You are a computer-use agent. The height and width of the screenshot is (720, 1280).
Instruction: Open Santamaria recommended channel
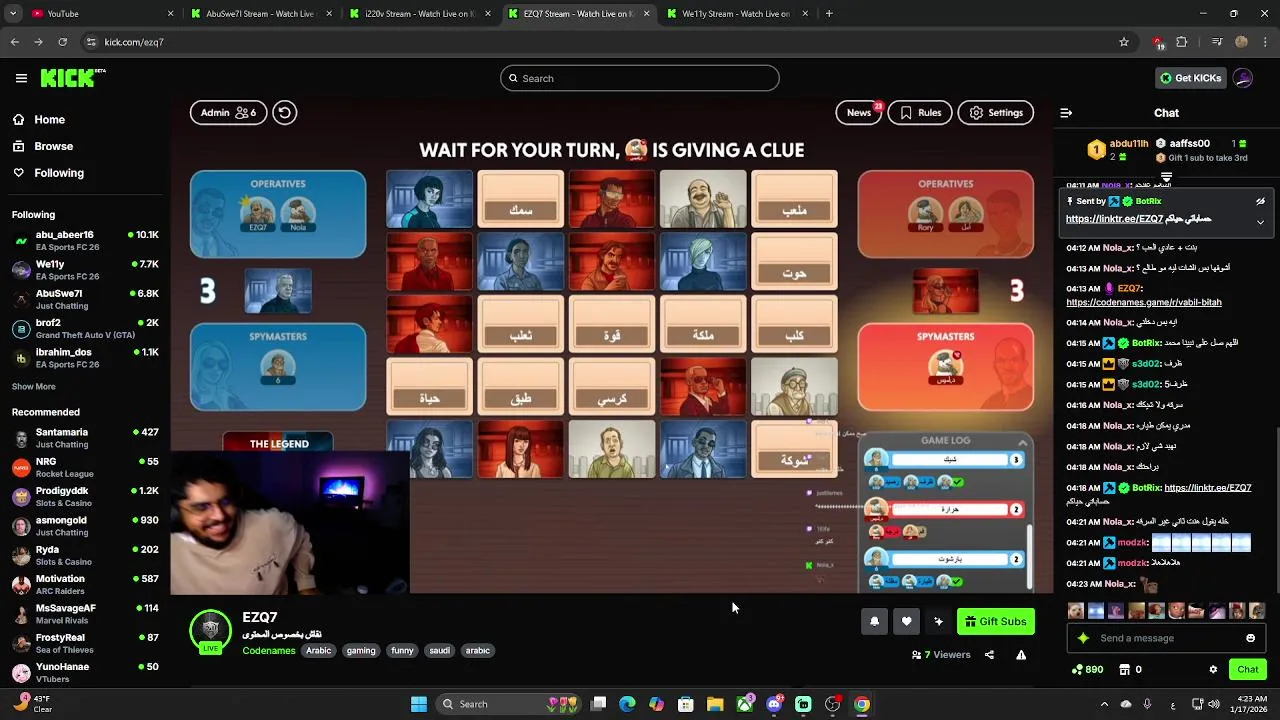85,438
